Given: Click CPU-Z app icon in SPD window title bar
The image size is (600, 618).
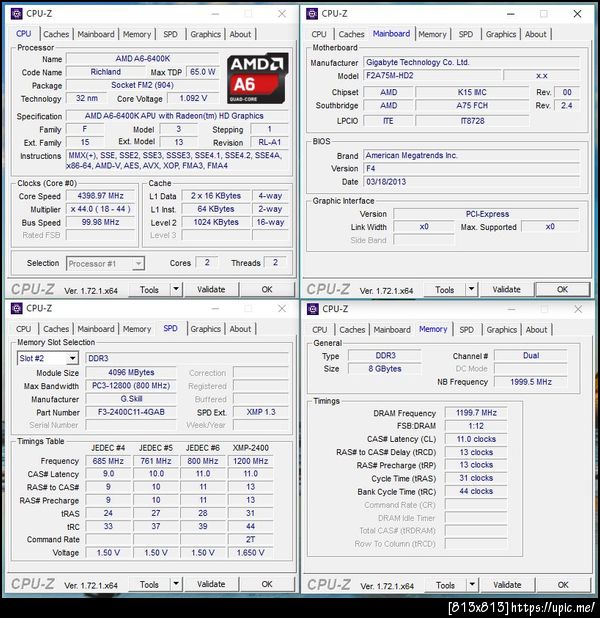Looking at the screenshot, I should tap(16, 308).
